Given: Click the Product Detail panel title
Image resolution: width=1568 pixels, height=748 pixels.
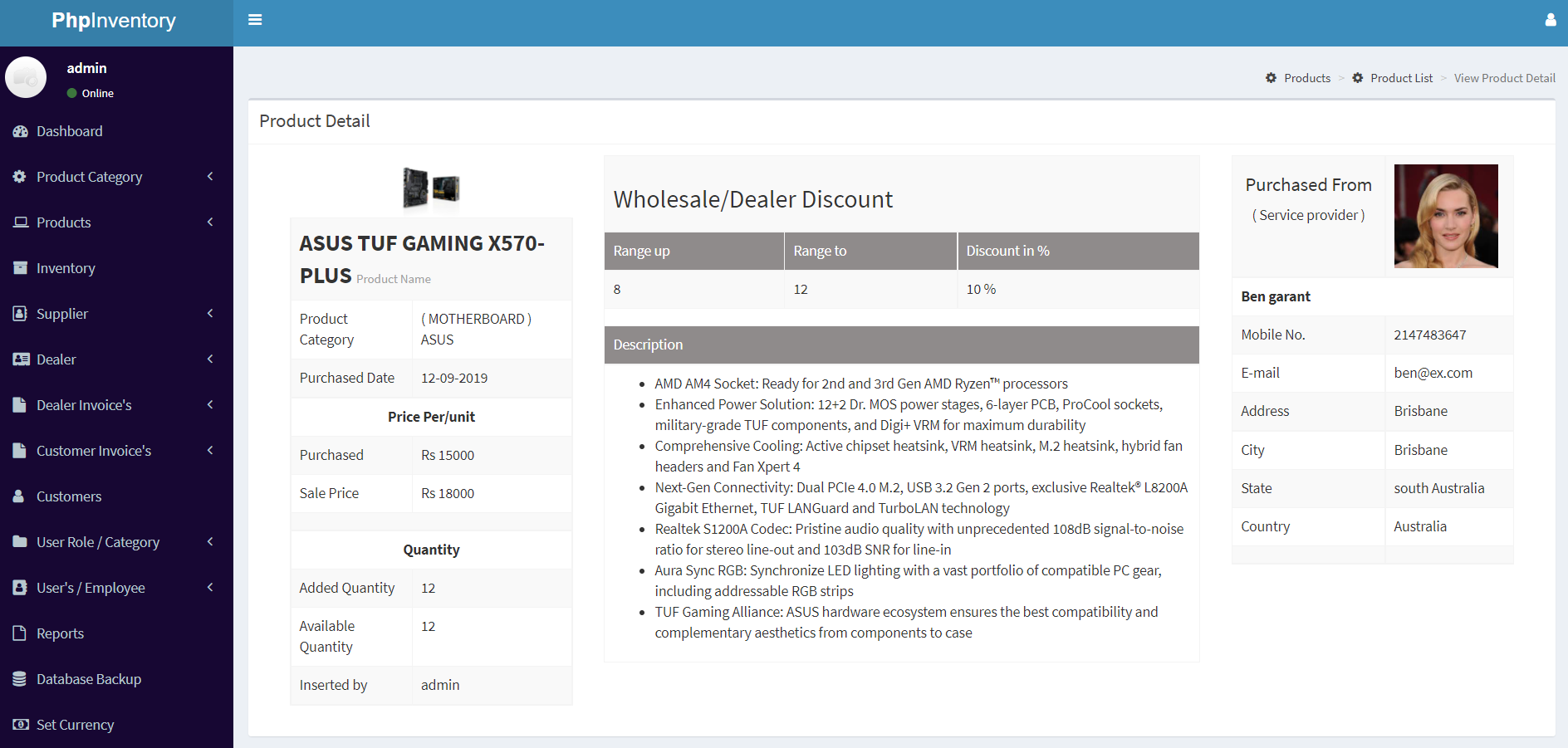Looking at the screenshot, I should (x=315, y=121).
